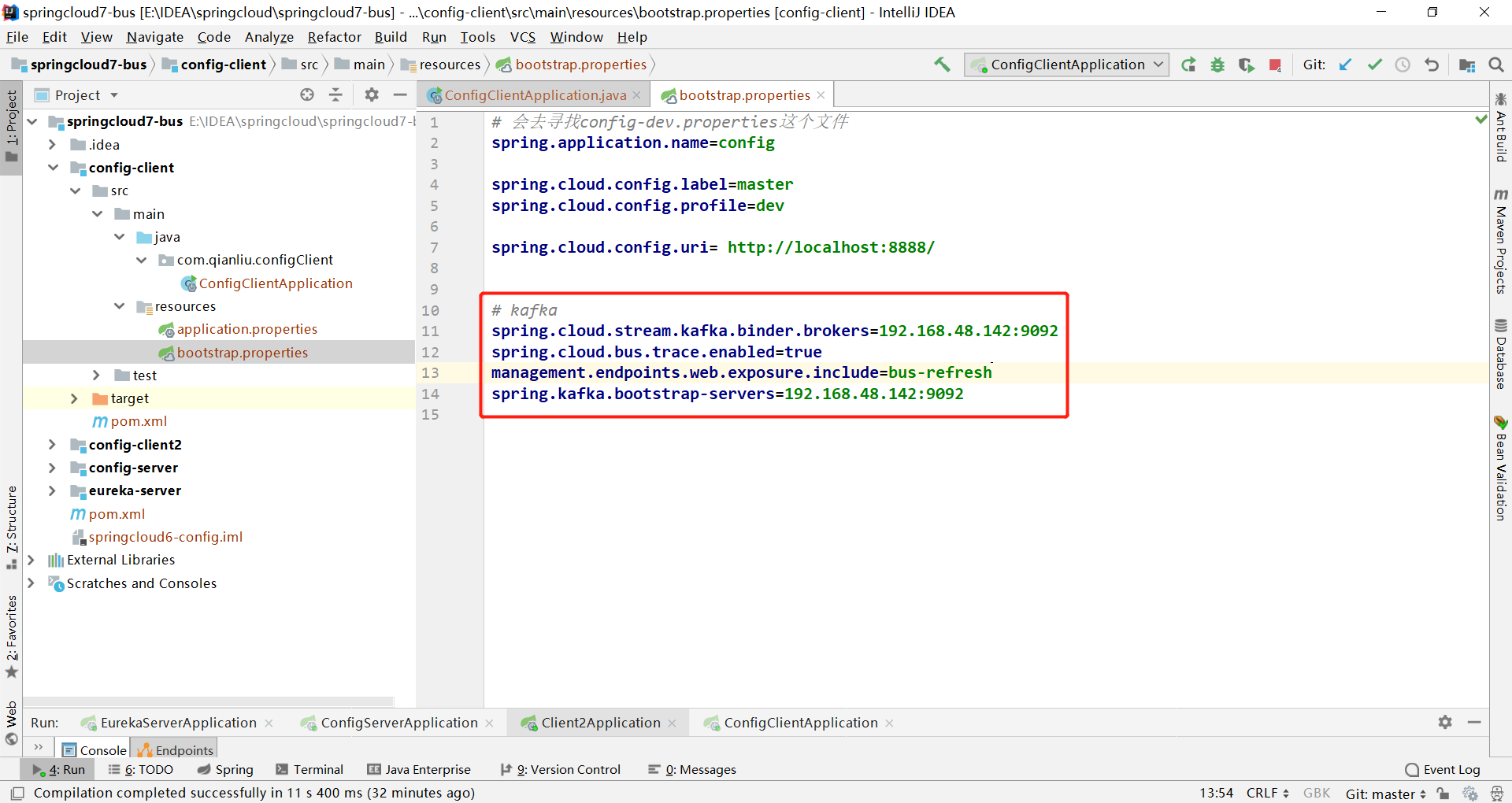Open the Favorites tool window
The height and width of the screenshot is (803, 1512).
[x=11, y=636]
